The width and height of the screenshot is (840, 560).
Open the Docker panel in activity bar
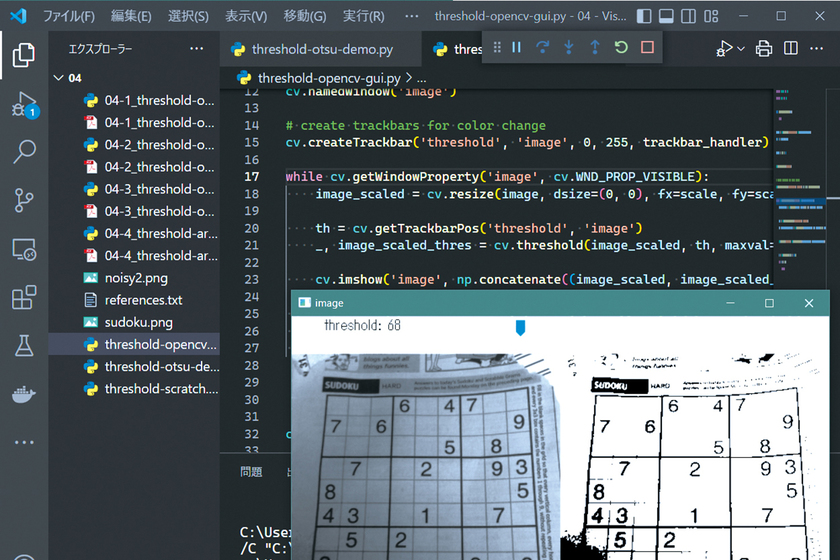(x=24, y=394)
